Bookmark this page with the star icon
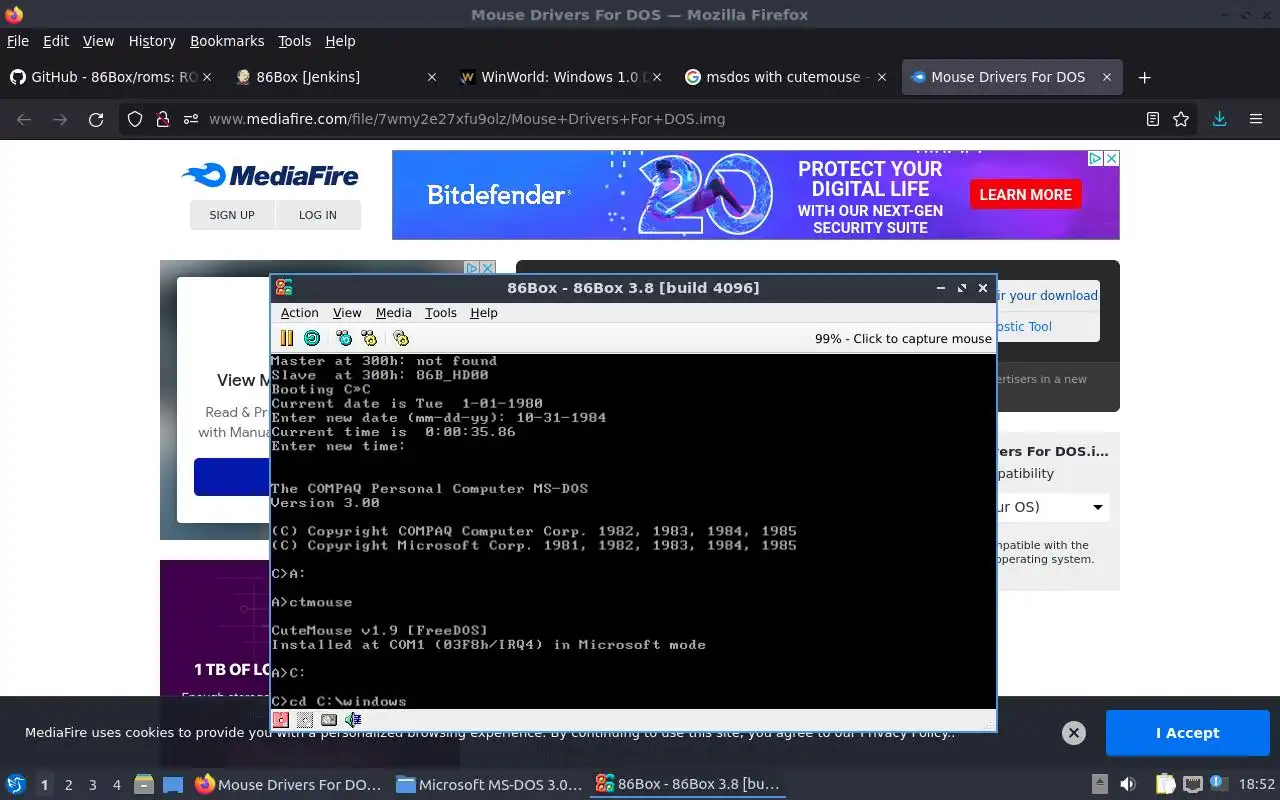 click(1181, 119)
